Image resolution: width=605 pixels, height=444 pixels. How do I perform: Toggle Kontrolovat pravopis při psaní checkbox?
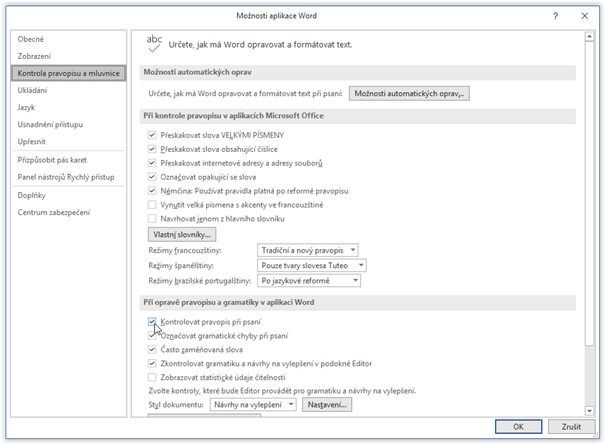coord(152,322)
